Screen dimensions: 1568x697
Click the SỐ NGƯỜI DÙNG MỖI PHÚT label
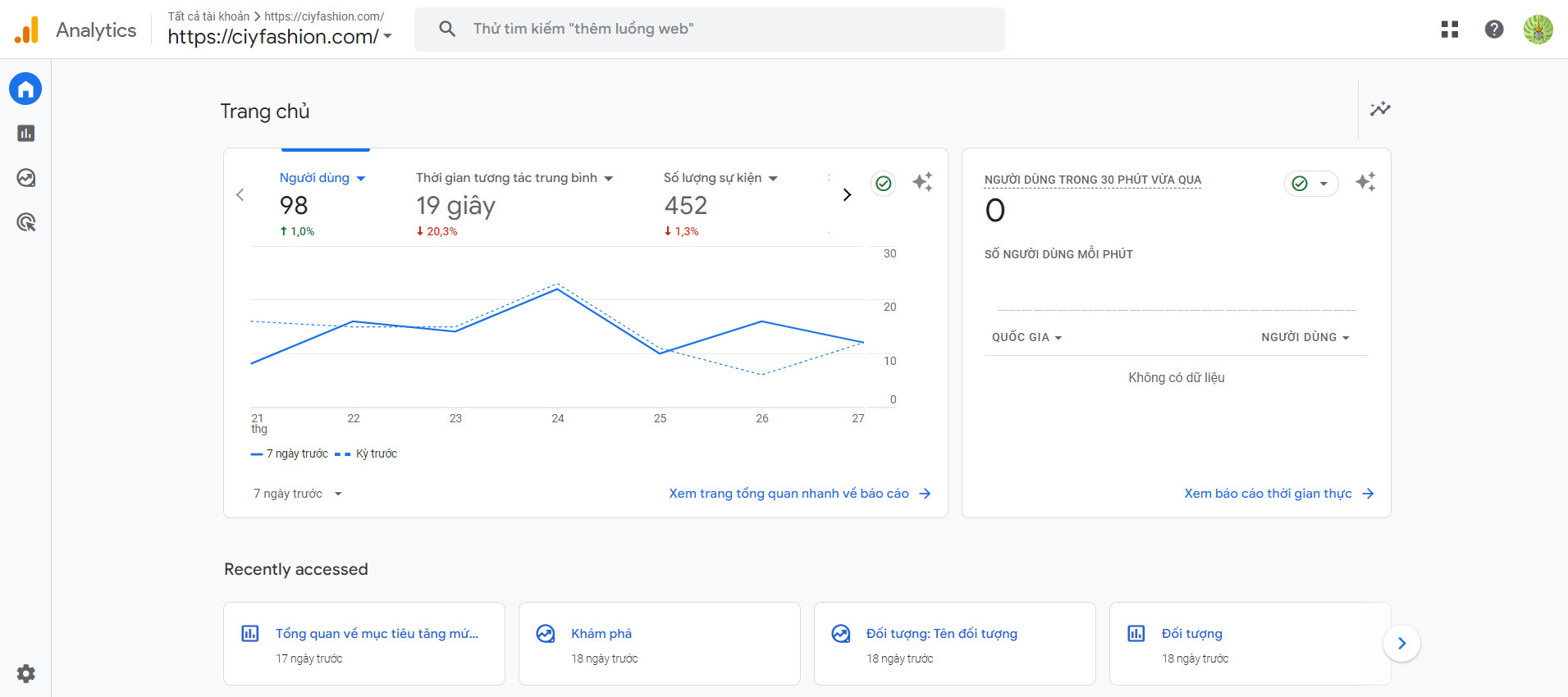[x=1058, y=254]
